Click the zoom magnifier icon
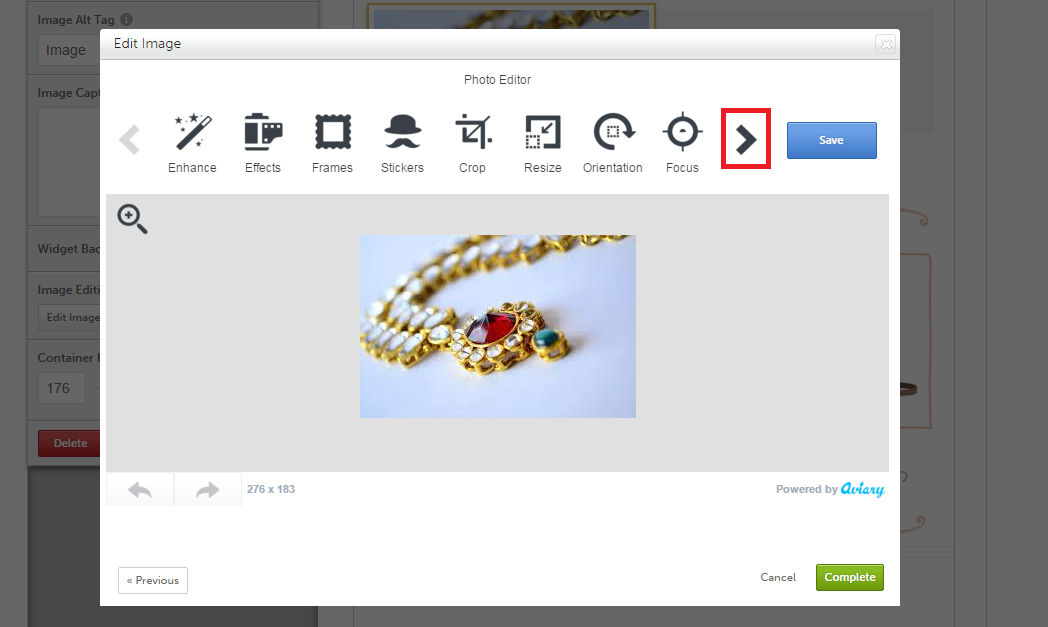 click(x=132, y=218)
